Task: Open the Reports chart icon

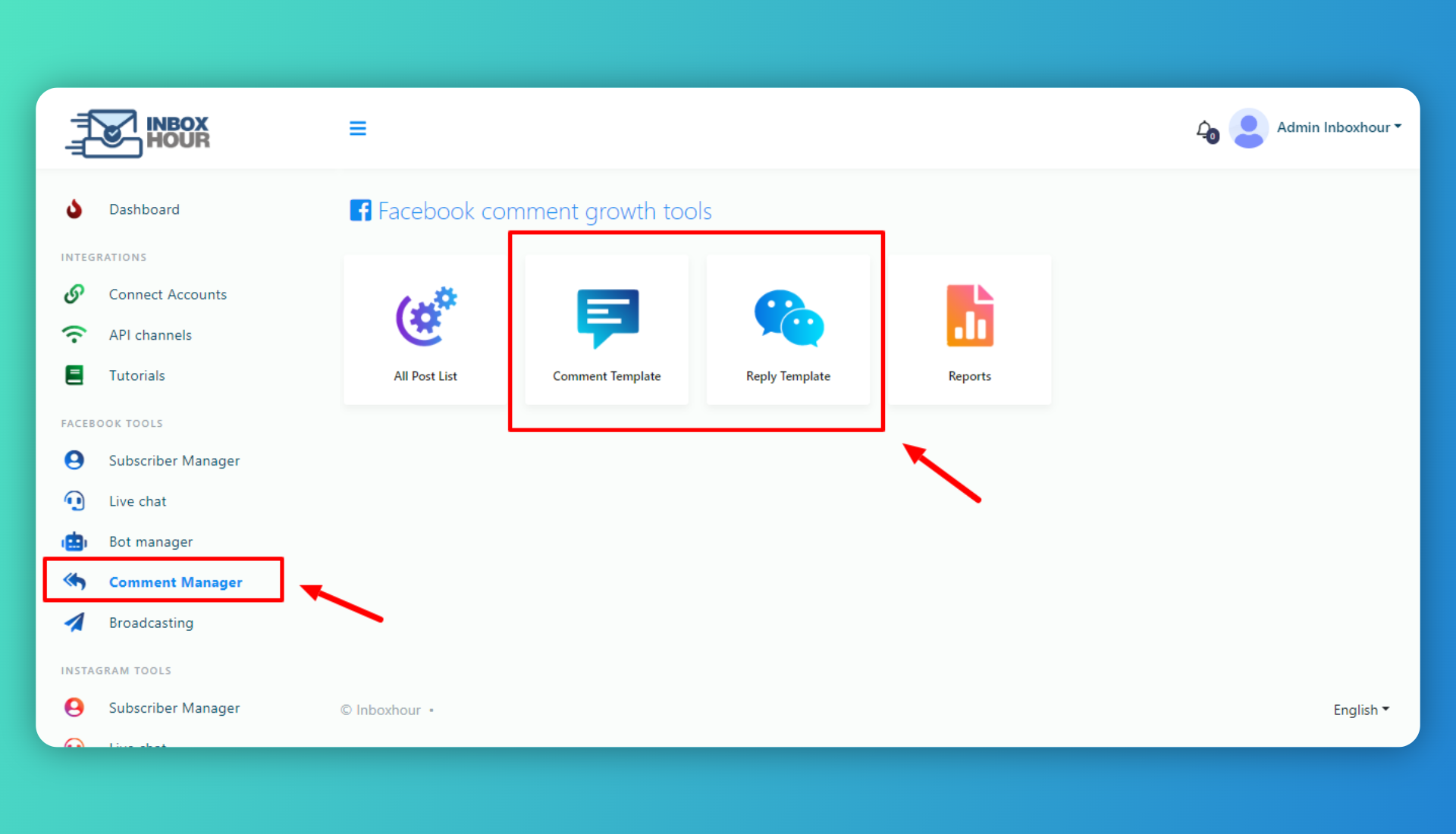Action: pos(969,317)
